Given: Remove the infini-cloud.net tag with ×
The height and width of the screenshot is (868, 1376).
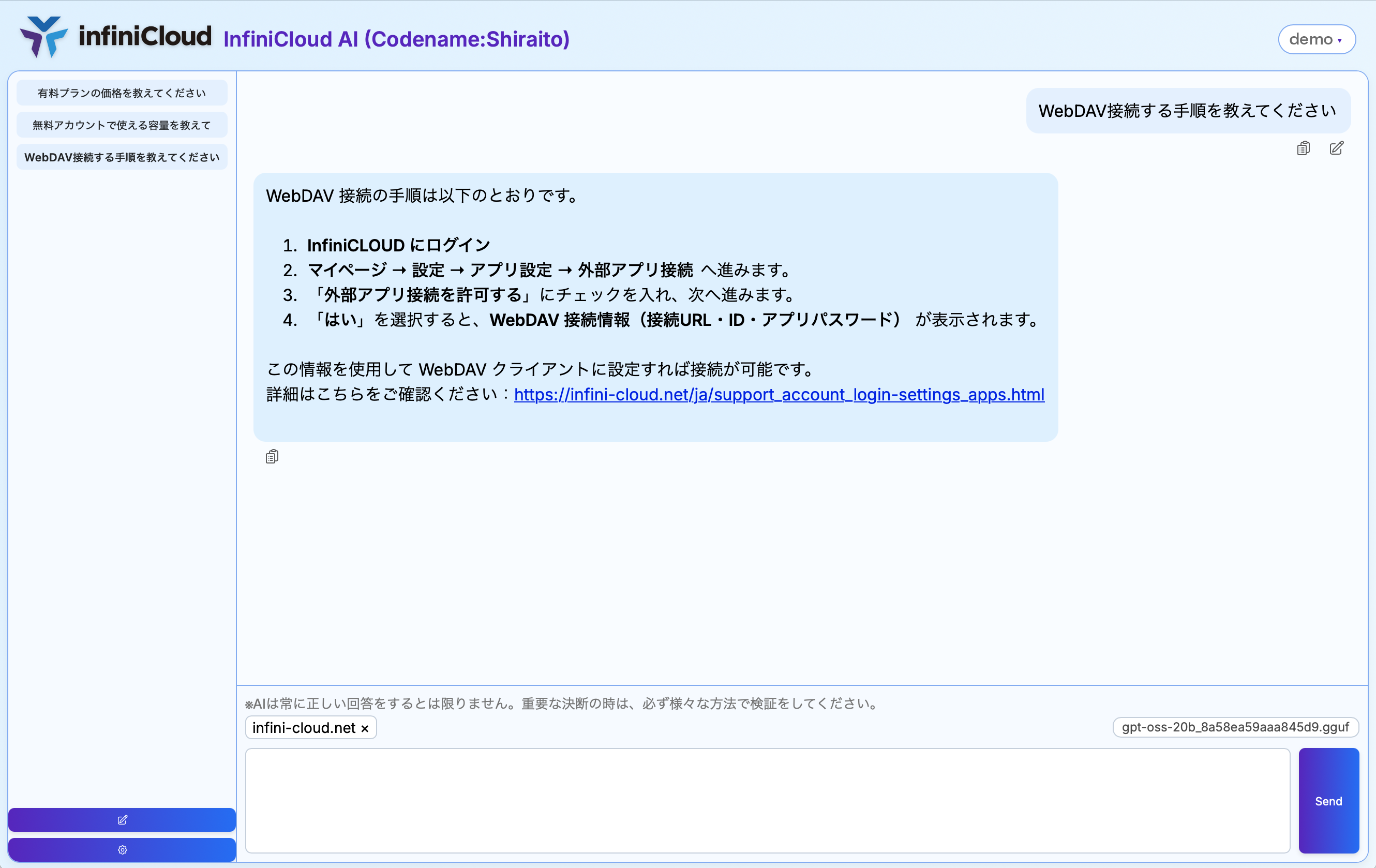Looking at the screenshot, I should pyautogui.click(x=365, y=728).
